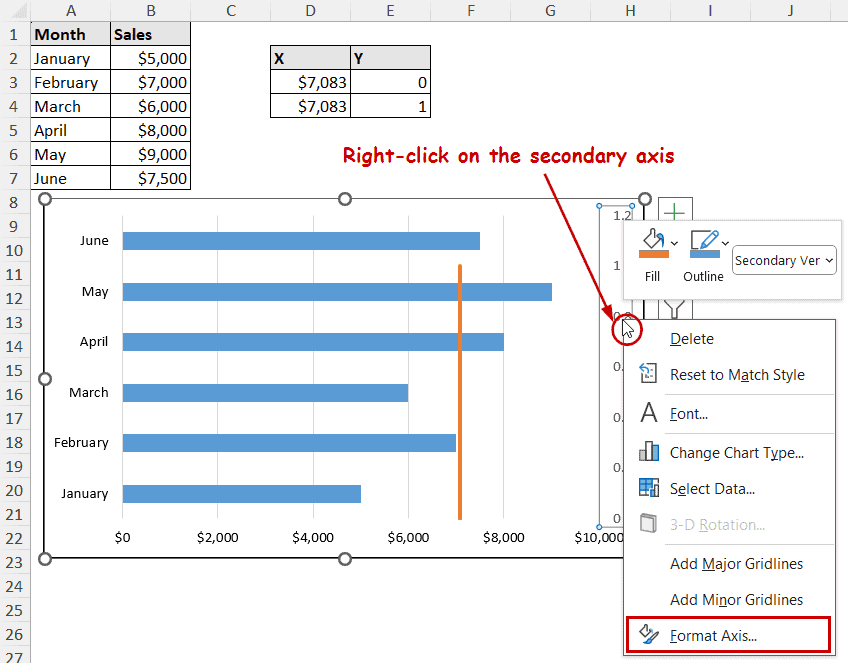Select the $7,500 sales cell
The image size is (848, 663).
[151, 178]
